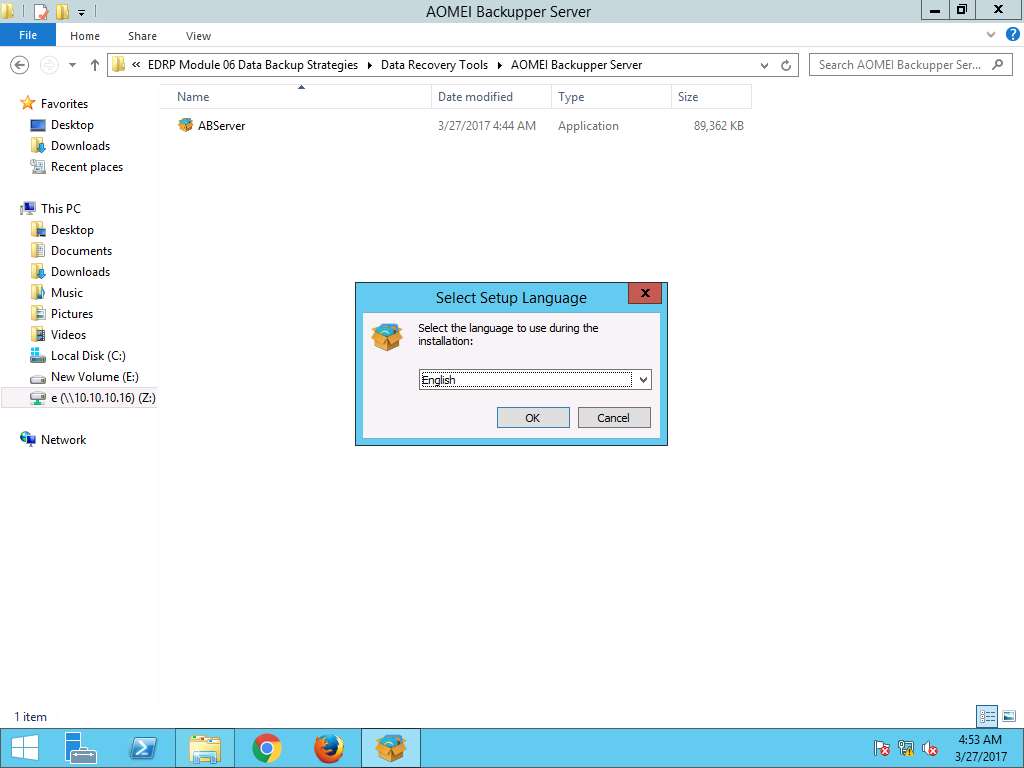The width and height of the screenshot is (1024, 768).
Task: Click the muted speaker tray icon
Action: pyautogui.click(x=930, y=748)
